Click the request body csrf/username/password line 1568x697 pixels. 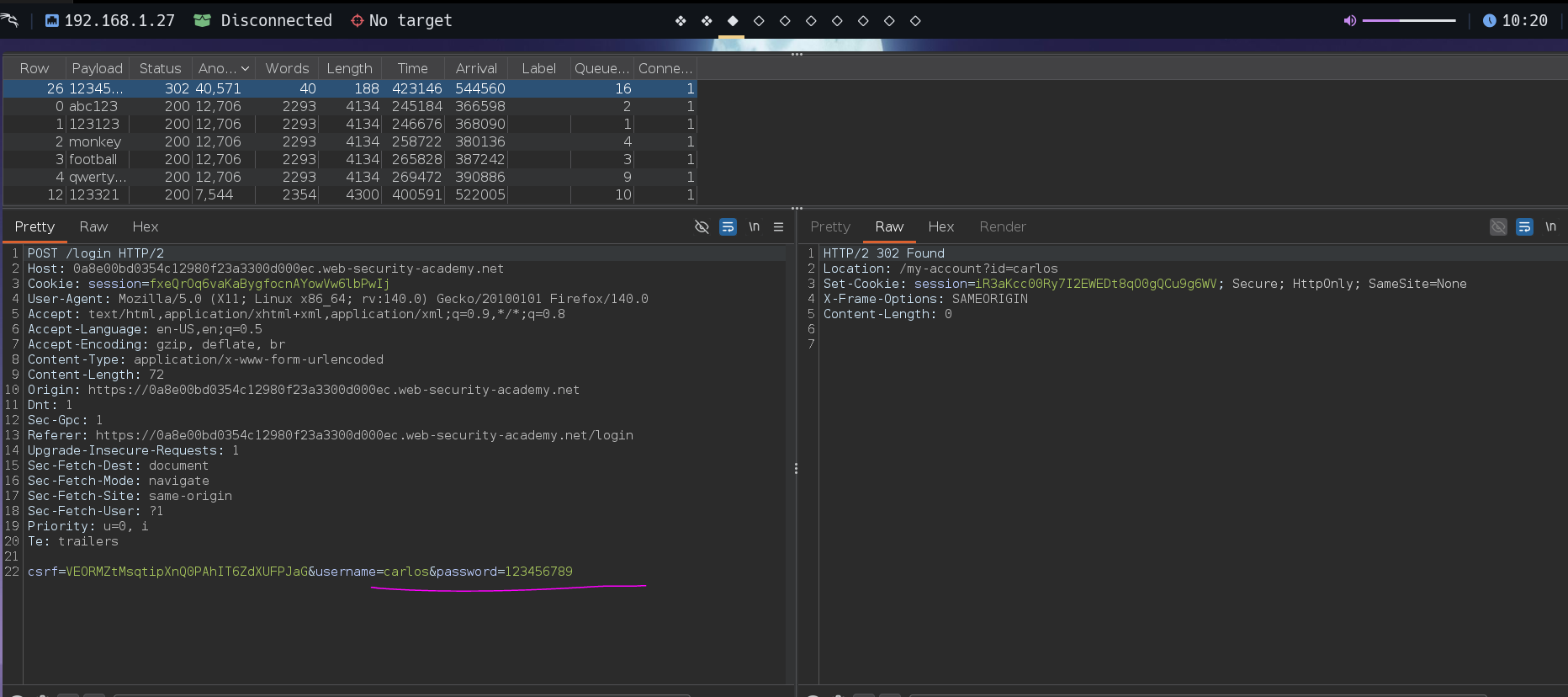pos(300,572)
